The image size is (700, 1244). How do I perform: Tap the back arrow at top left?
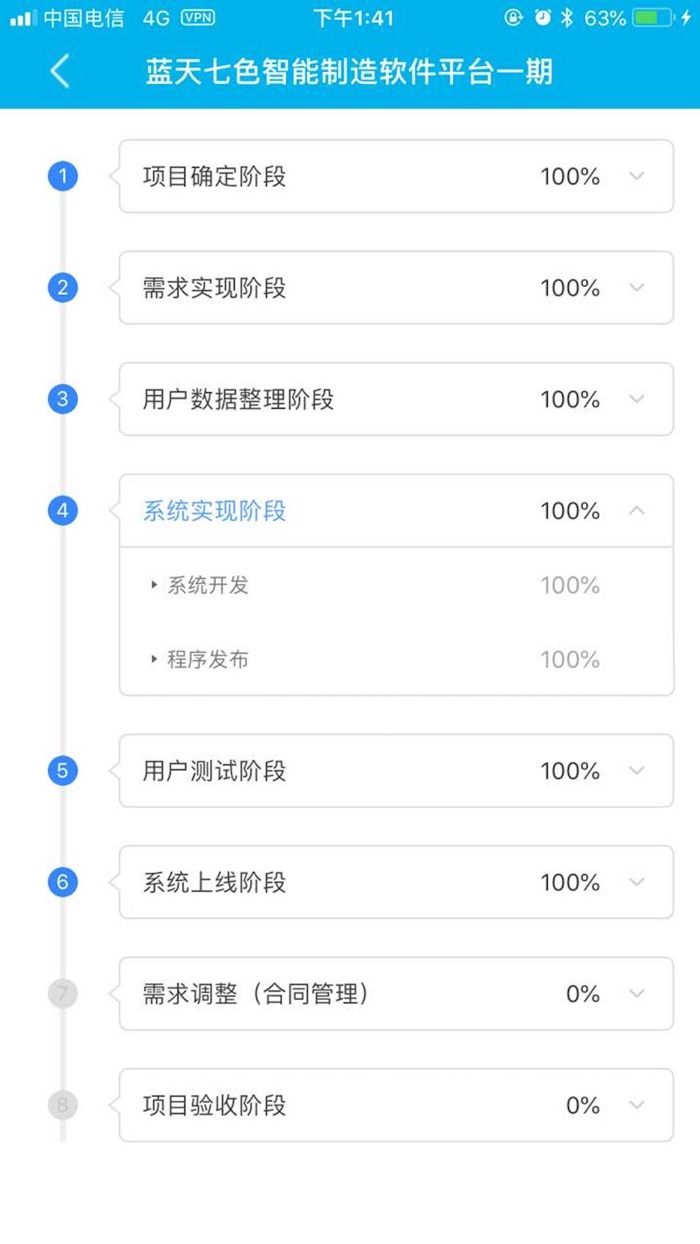tap(57, 71)
